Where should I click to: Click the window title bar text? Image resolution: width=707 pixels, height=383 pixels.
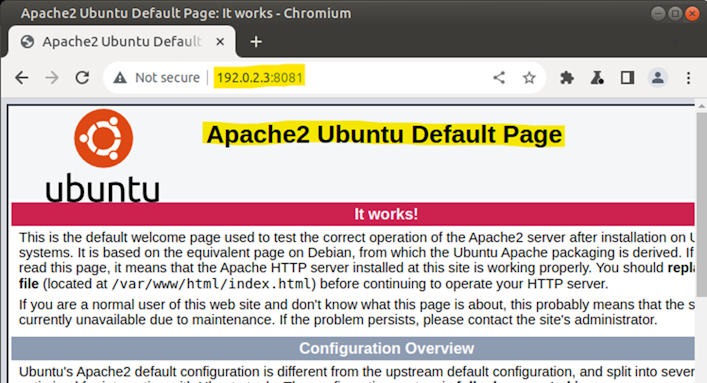point(186,14)
